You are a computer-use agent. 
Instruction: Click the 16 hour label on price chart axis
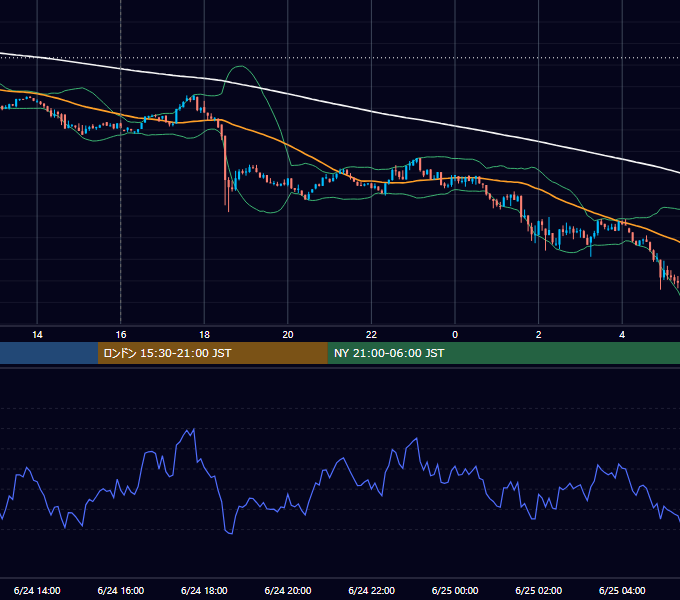pyautogui.click(x=121, y=335)
